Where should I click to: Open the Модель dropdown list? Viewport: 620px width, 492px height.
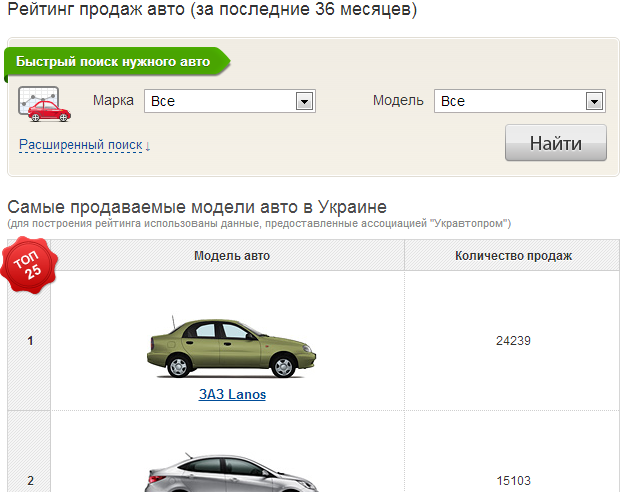click(594, 101)
